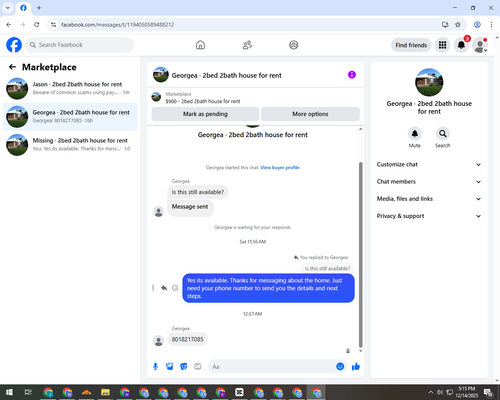The height and width of the screenshot is (400, 500).
Task: Click the 8018217085 message bubble
Action: tap(187, 339)
